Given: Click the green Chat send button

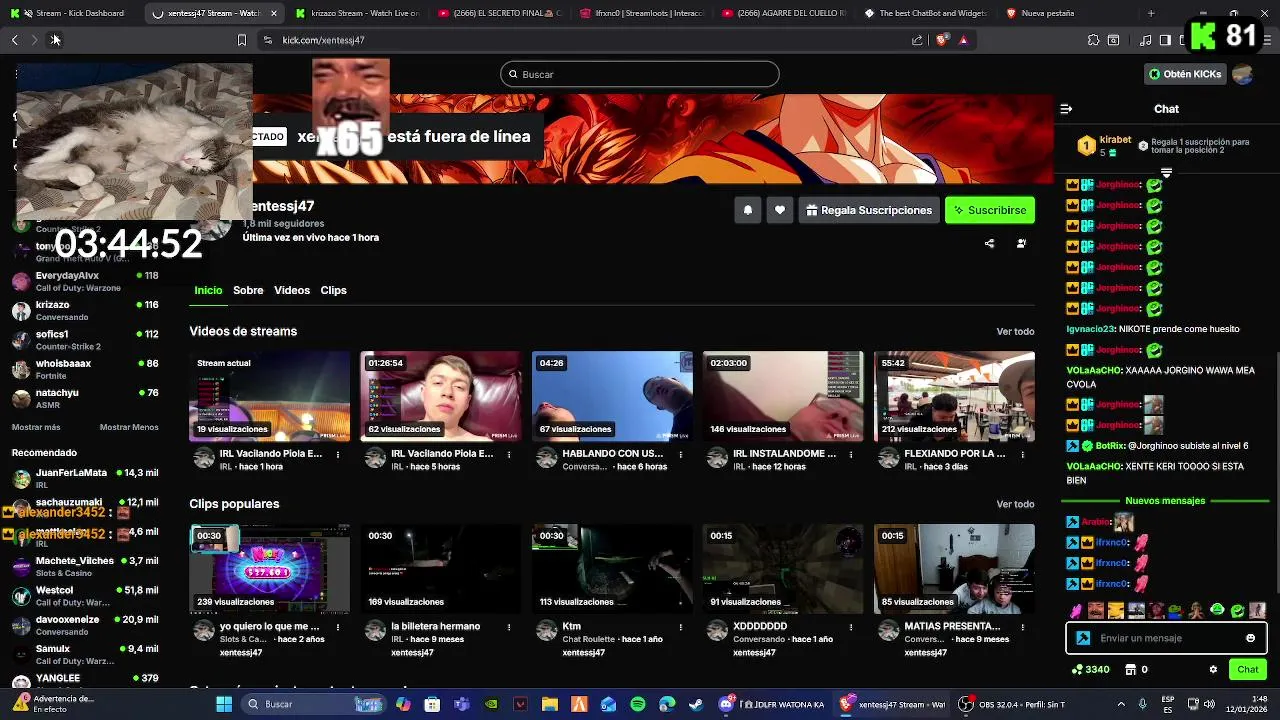Looking at the screenshot, I should (1248, 669).
